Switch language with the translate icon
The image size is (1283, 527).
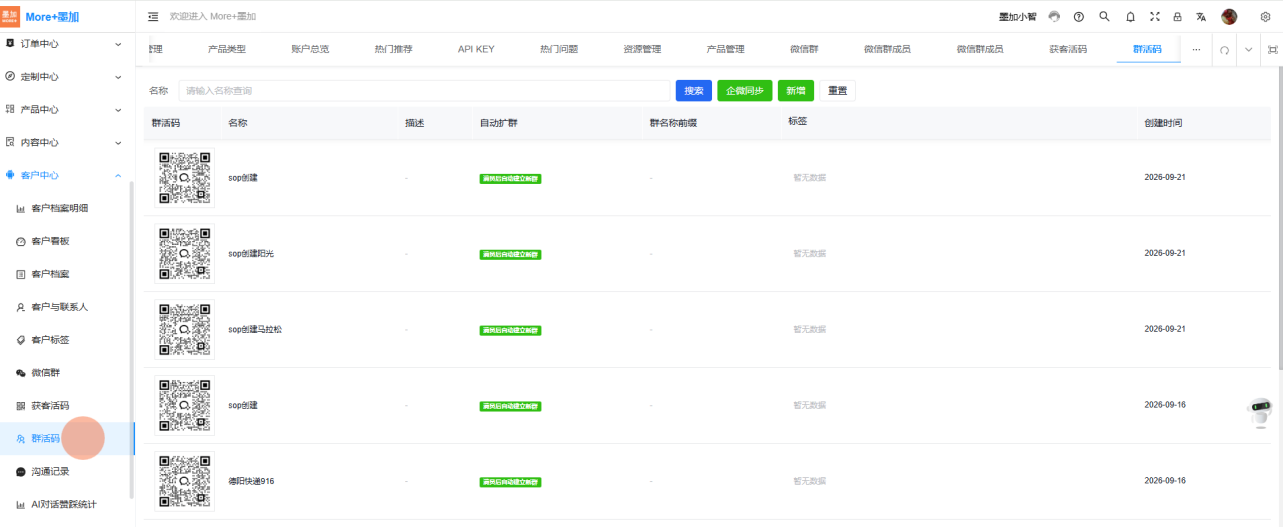pos(1201,17)
